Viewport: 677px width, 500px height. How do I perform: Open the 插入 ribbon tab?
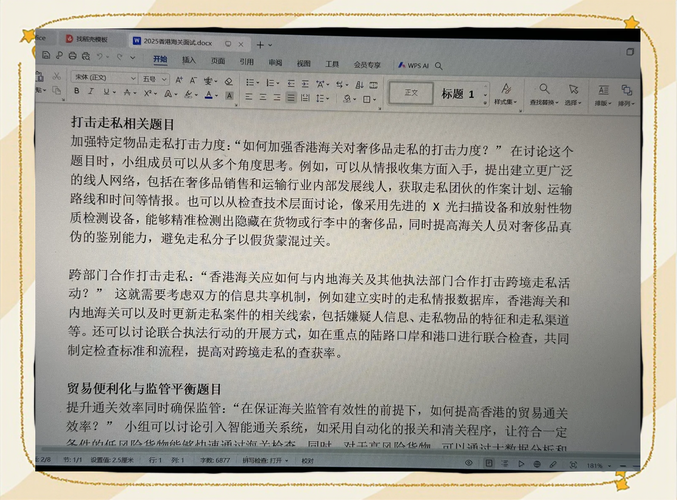point(189,60)
